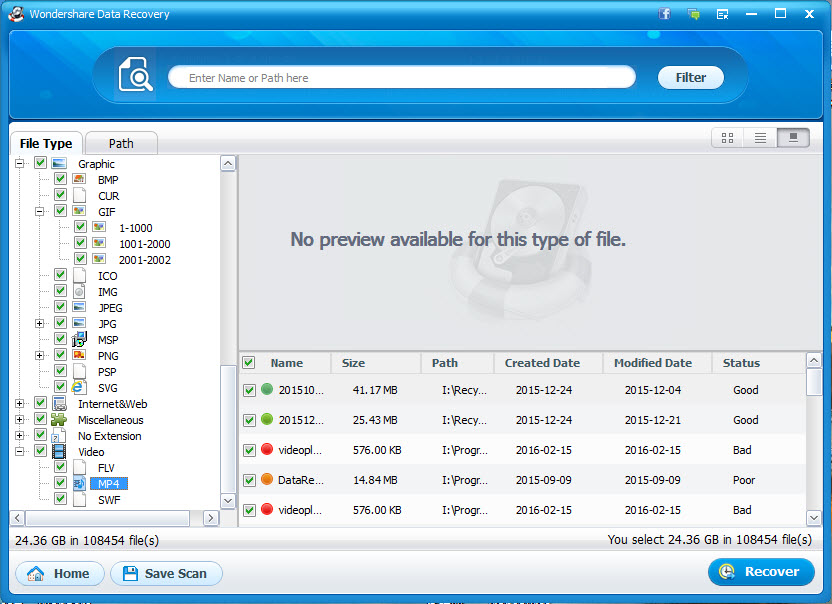This screenshot has height=604, width=832.
Task: Expand the No Extension tree node
Action: point(20,435)
